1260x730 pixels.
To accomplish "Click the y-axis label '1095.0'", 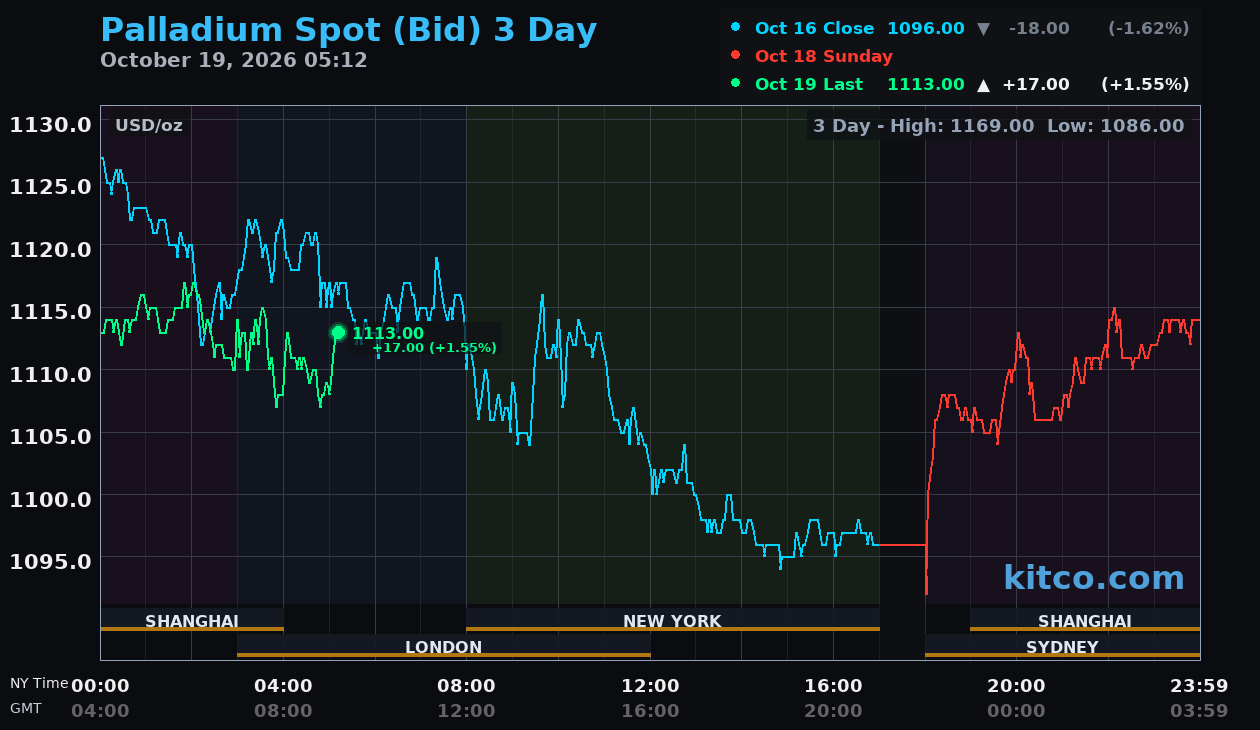I will click(x=51, y=561).
